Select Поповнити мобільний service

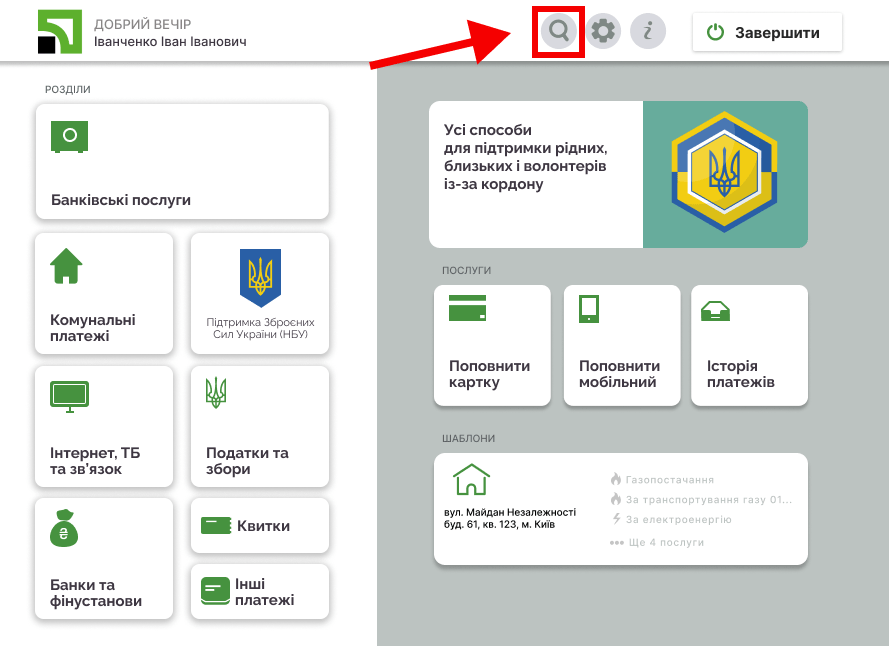tap(622, 345)
